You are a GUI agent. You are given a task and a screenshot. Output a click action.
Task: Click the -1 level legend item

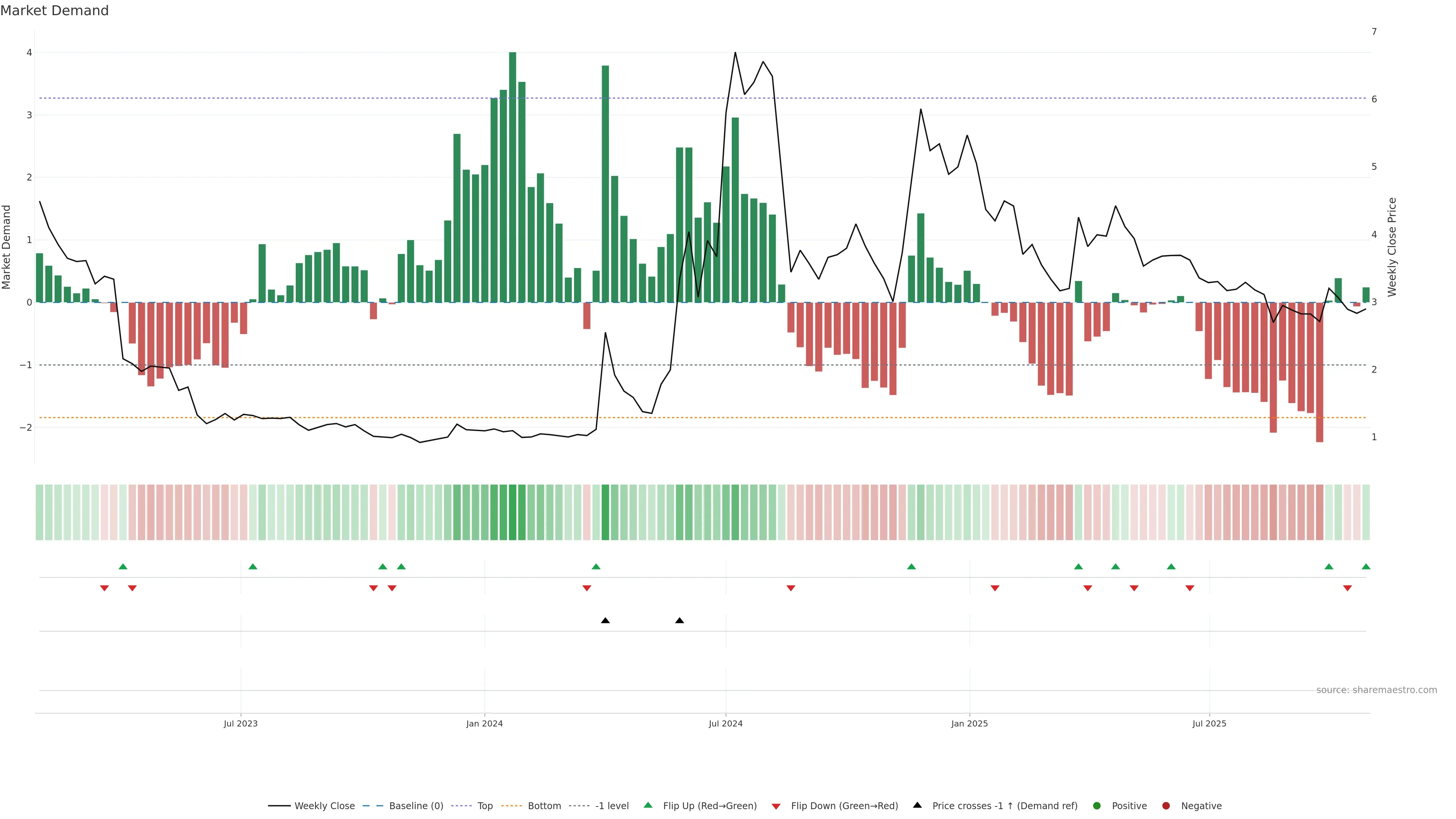point(612,806)
